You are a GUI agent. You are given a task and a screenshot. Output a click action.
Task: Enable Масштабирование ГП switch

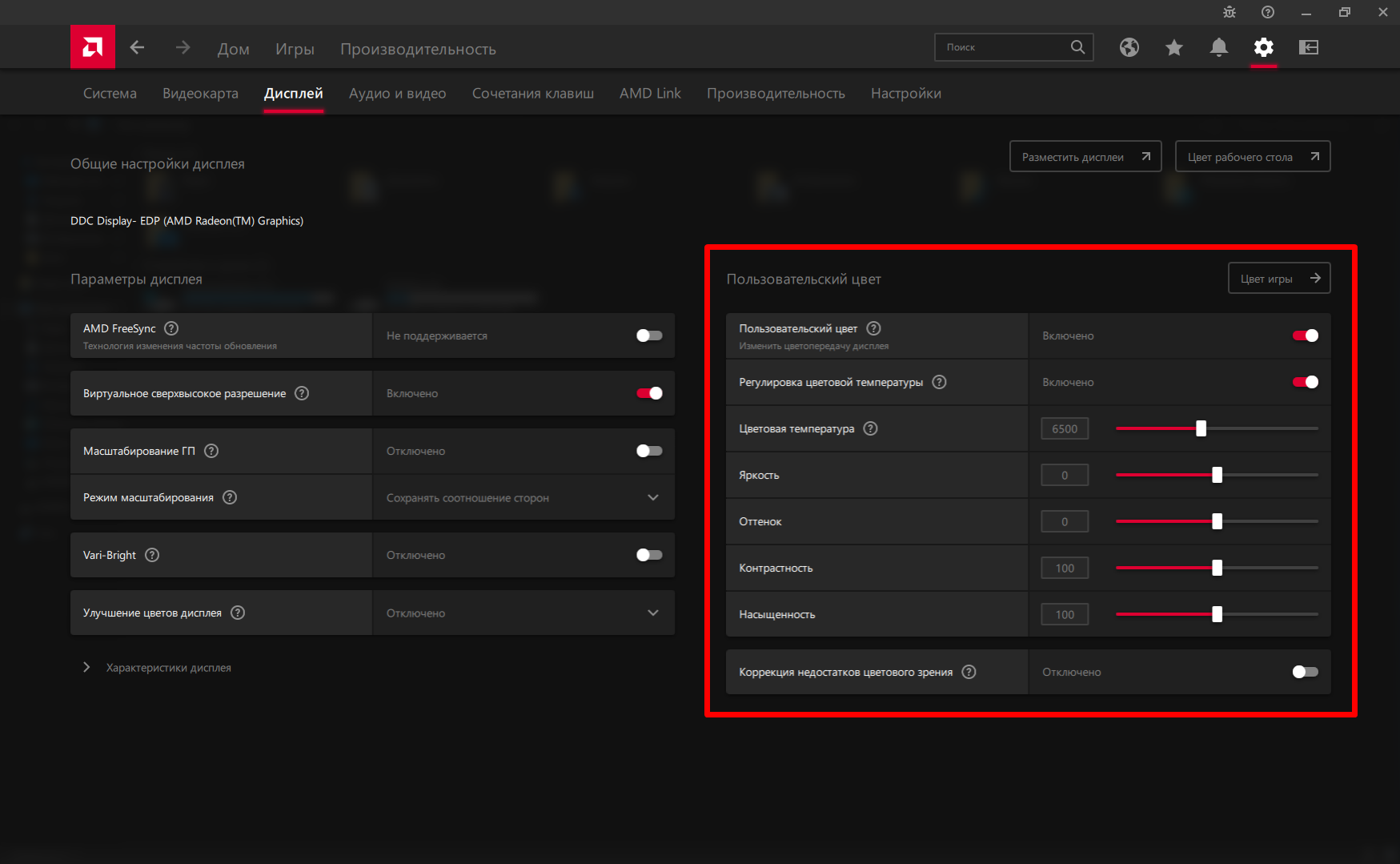649,451
